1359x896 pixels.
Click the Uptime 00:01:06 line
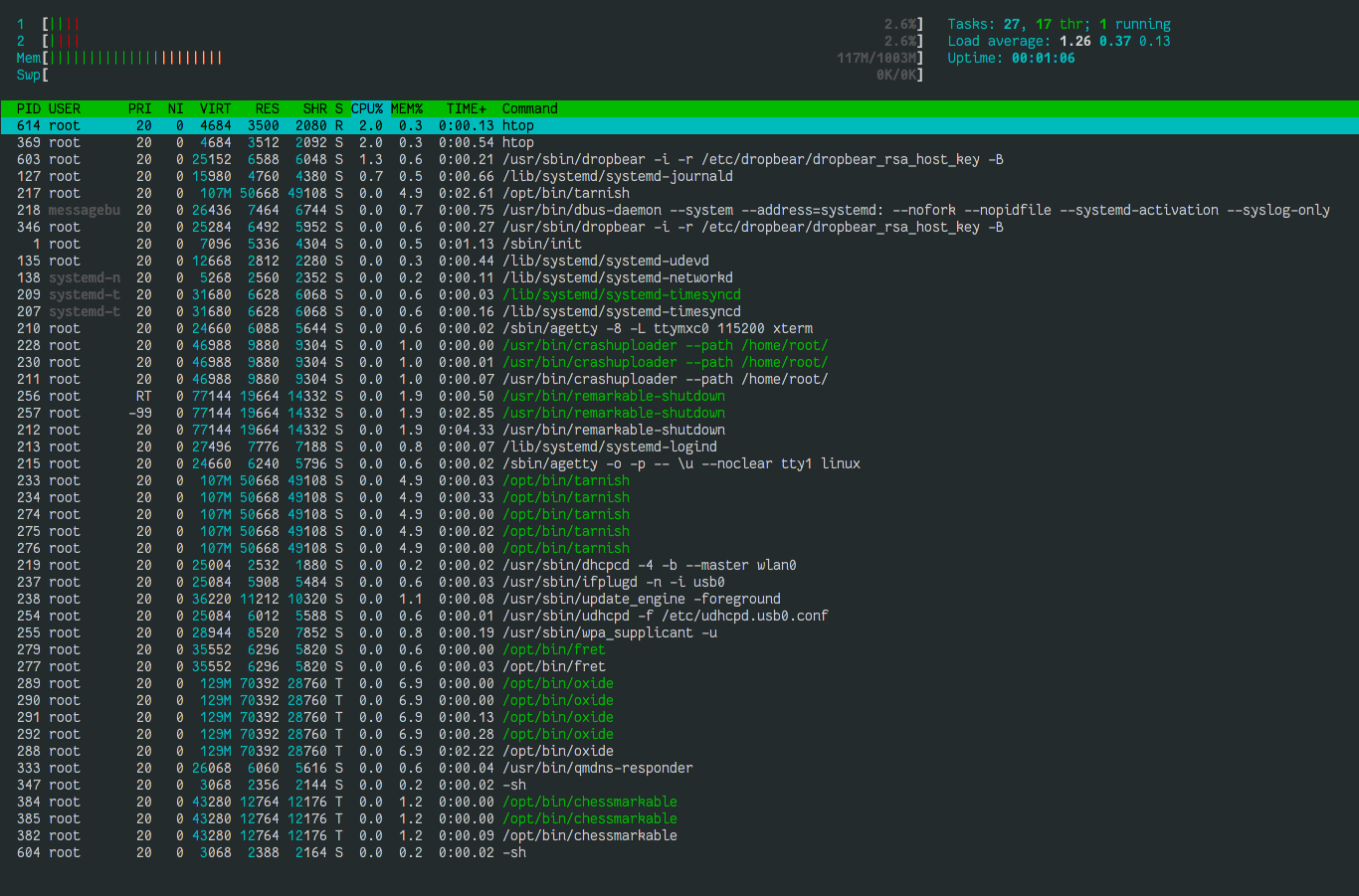tap(1011, 58)
